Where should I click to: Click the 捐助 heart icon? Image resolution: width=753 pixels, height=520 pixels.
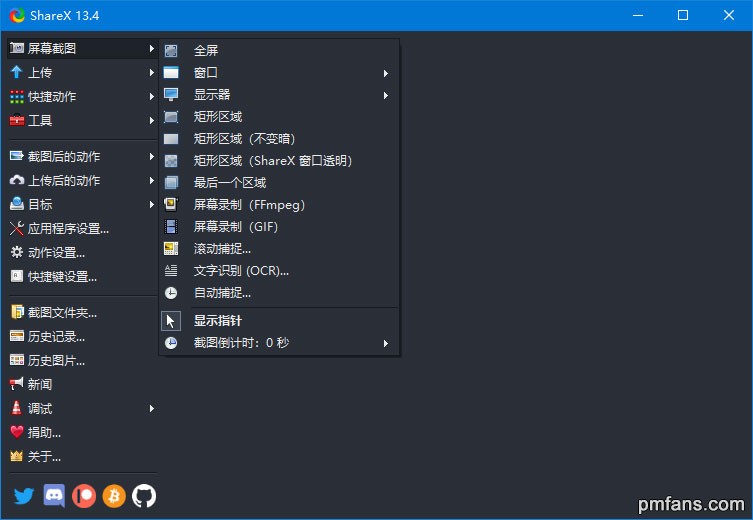point(17,432)
